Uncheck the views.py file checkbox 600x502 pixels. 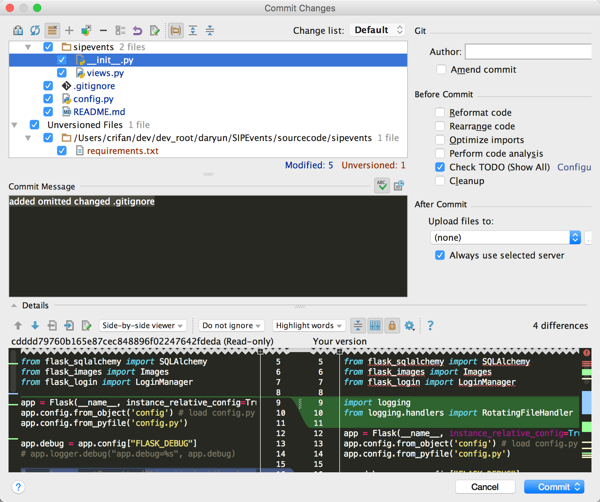[62, 73]
